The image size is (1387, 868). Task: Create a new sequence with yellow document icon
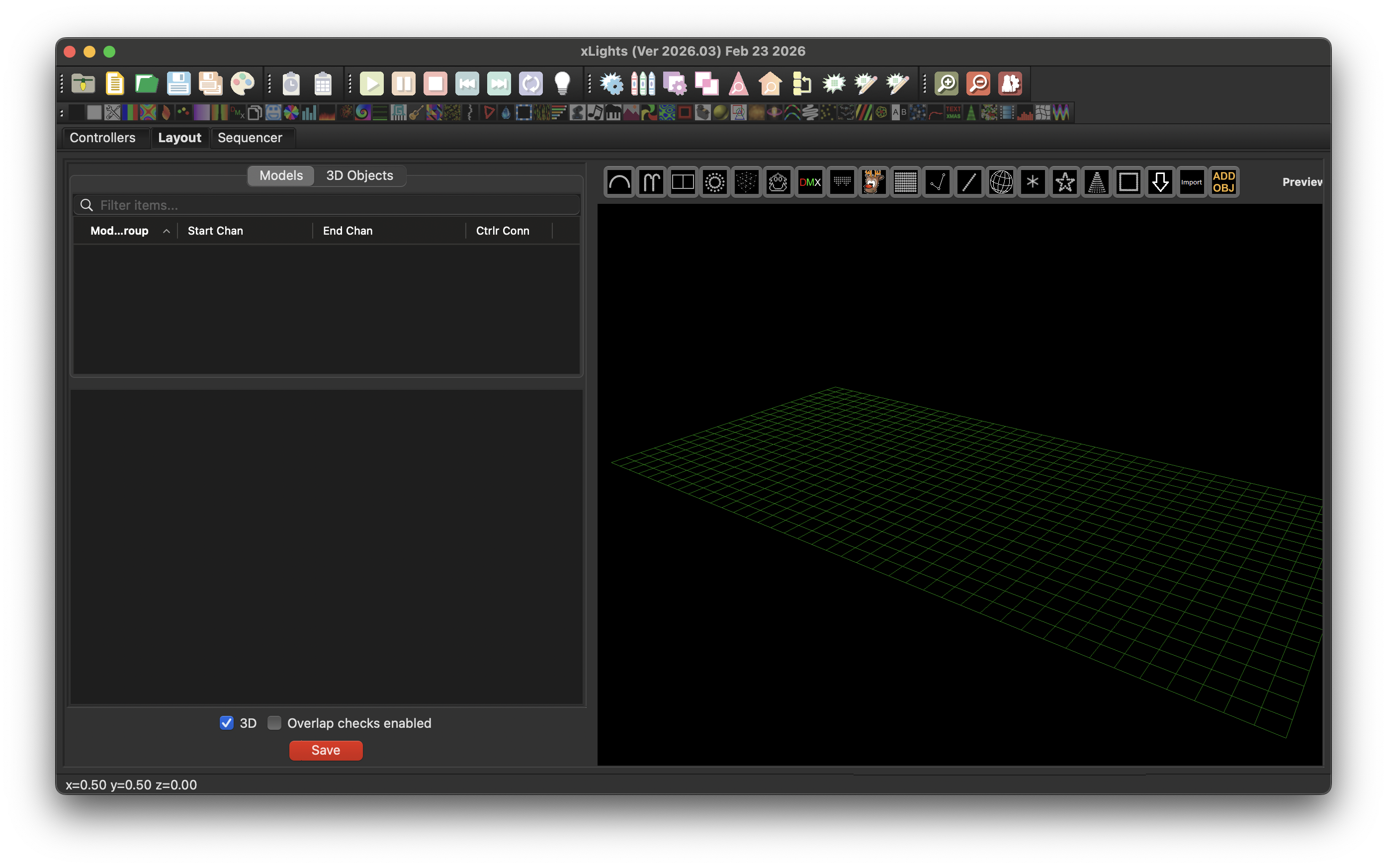115,84
